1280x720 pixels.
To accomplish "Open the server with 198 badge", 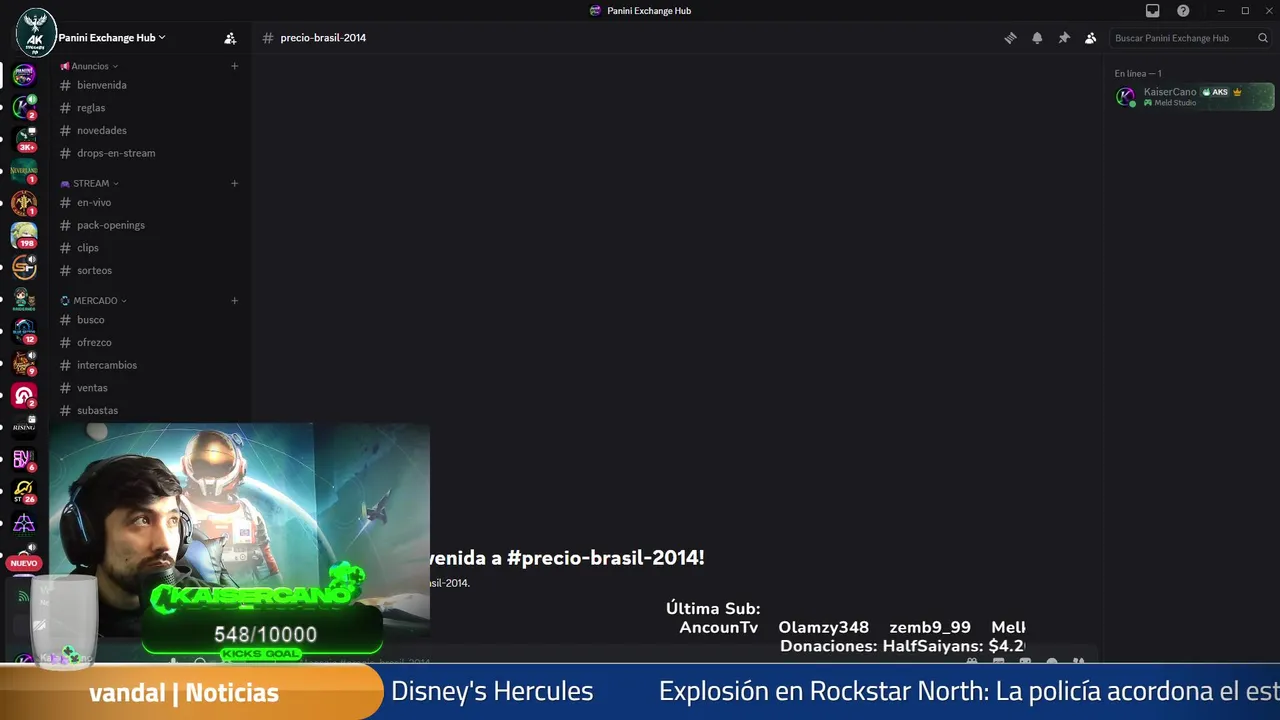I will 24,235.
